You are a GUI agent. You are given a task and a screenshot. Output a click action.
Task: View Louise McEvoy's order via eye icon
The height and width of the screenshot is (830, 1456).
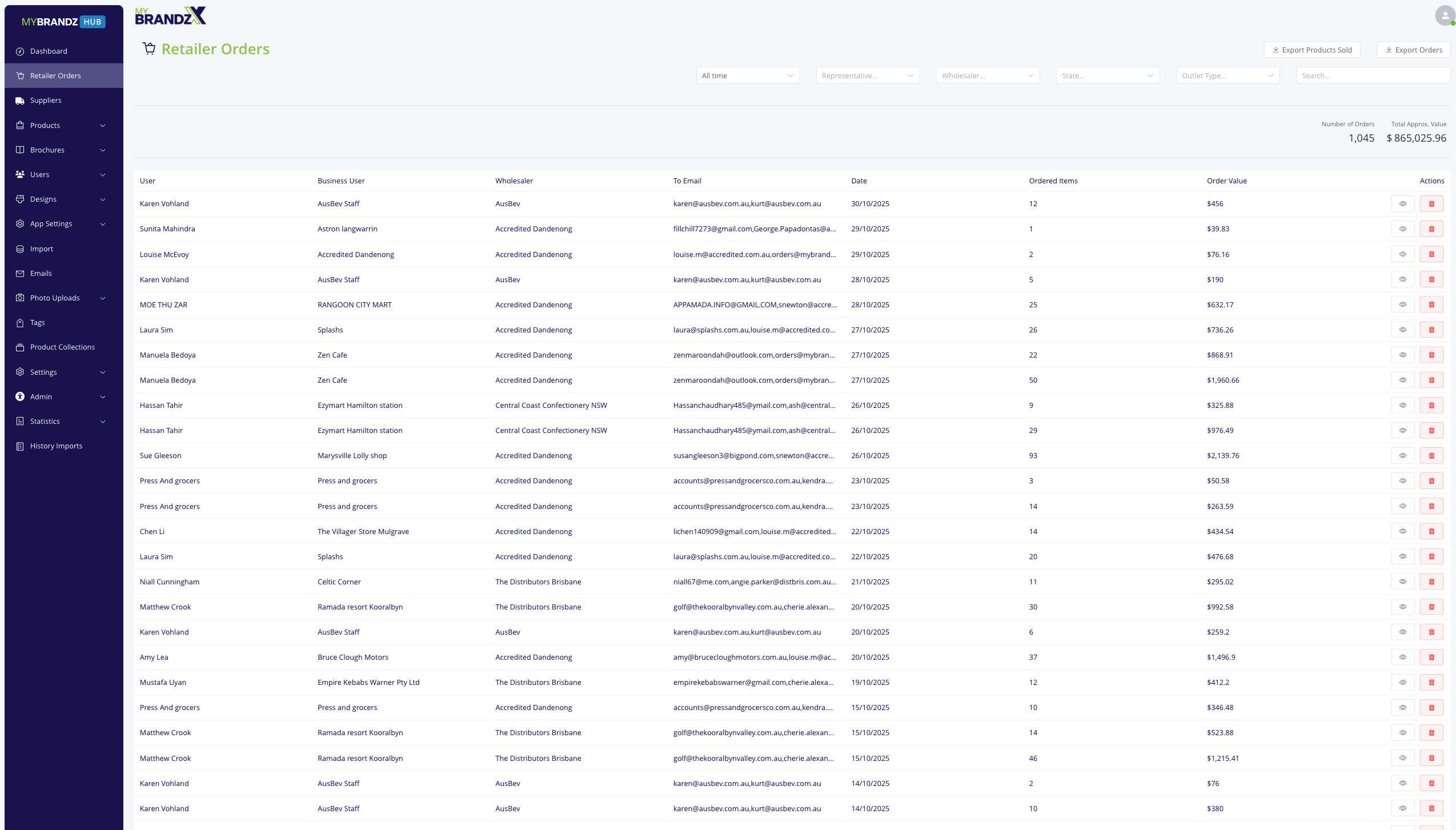[x=1402, y=254]
